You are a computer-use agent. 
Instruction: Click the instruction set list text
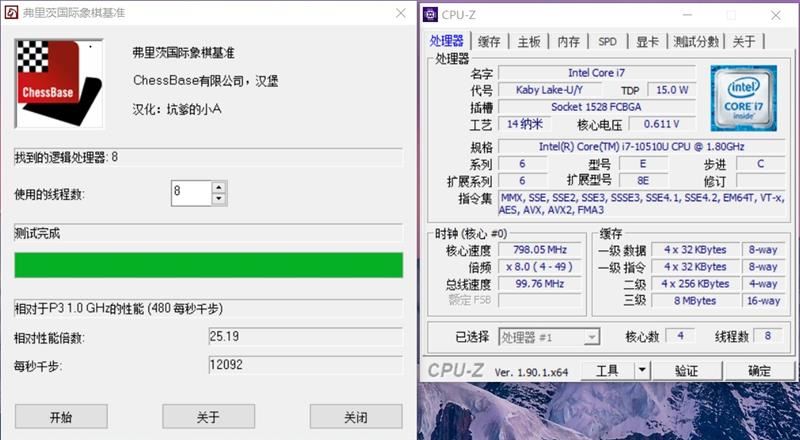click(x=641, y=204)
